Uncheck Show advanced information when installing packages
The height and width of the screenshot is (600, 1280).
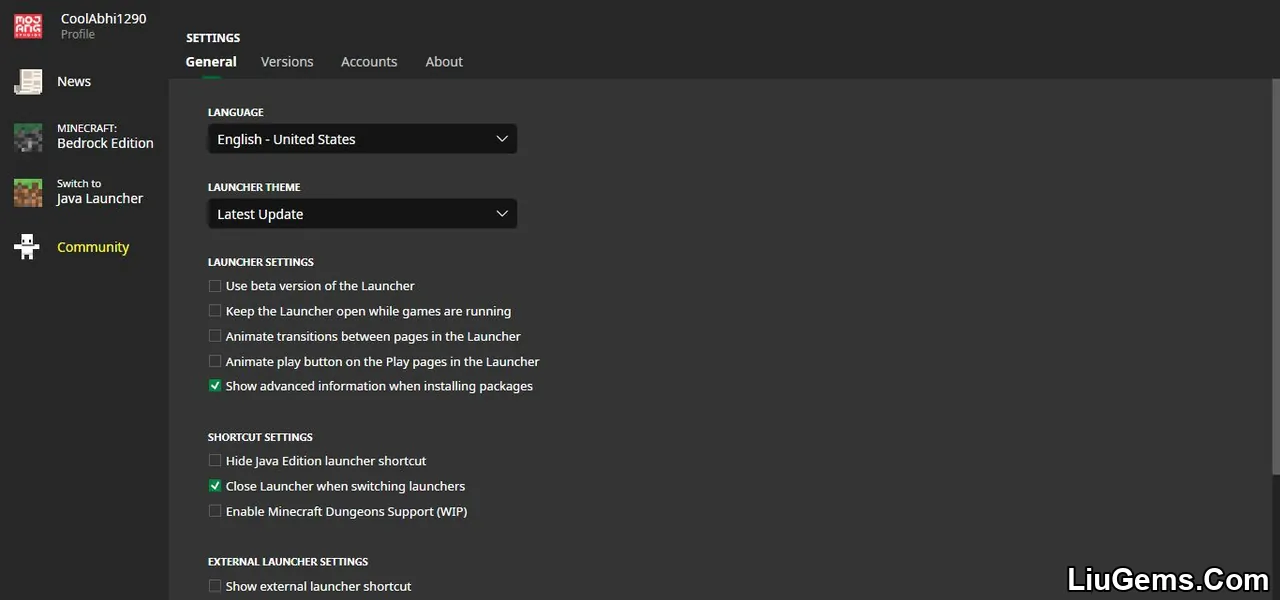pyautogui.click(x=215, y=386)
